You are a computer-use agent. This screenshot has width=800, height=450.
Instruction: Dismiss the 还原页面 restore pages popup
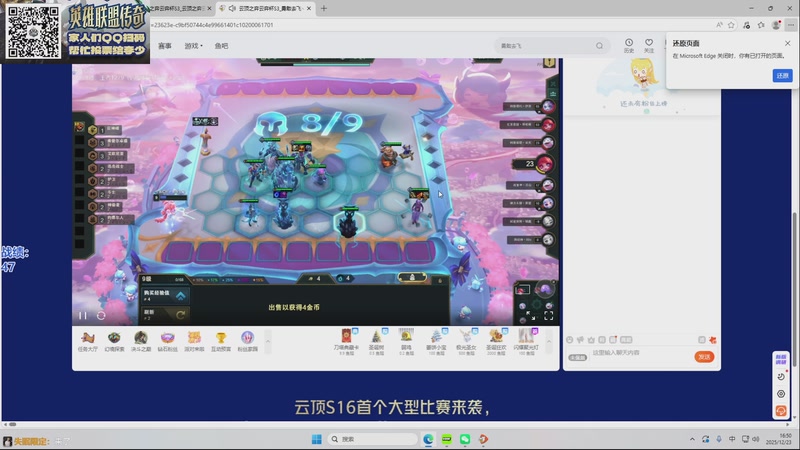pyautogui.click(x=787, y=43)
